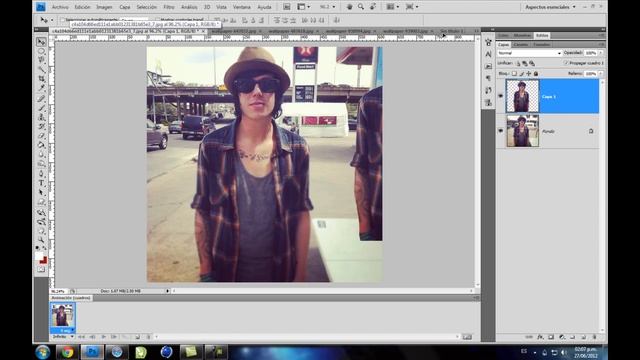Toggle lock transparent pixels in Layers panel
Viewport: 640px width, 360px height.
coord(514,73)
